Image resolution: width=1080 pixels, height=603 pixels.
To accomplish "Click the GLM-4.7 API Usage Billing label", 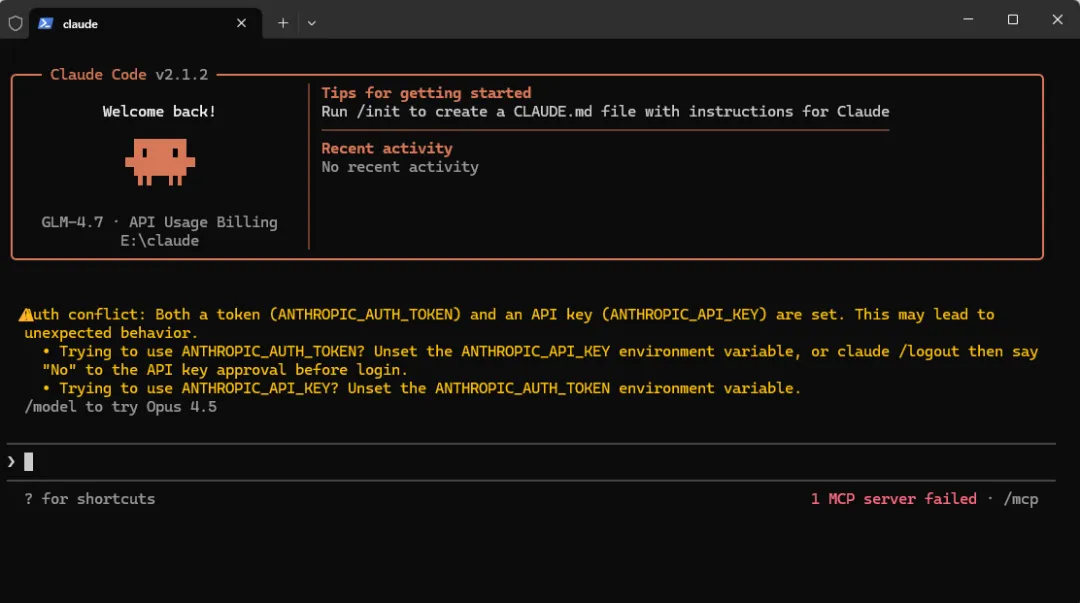I will pos(159,222).
